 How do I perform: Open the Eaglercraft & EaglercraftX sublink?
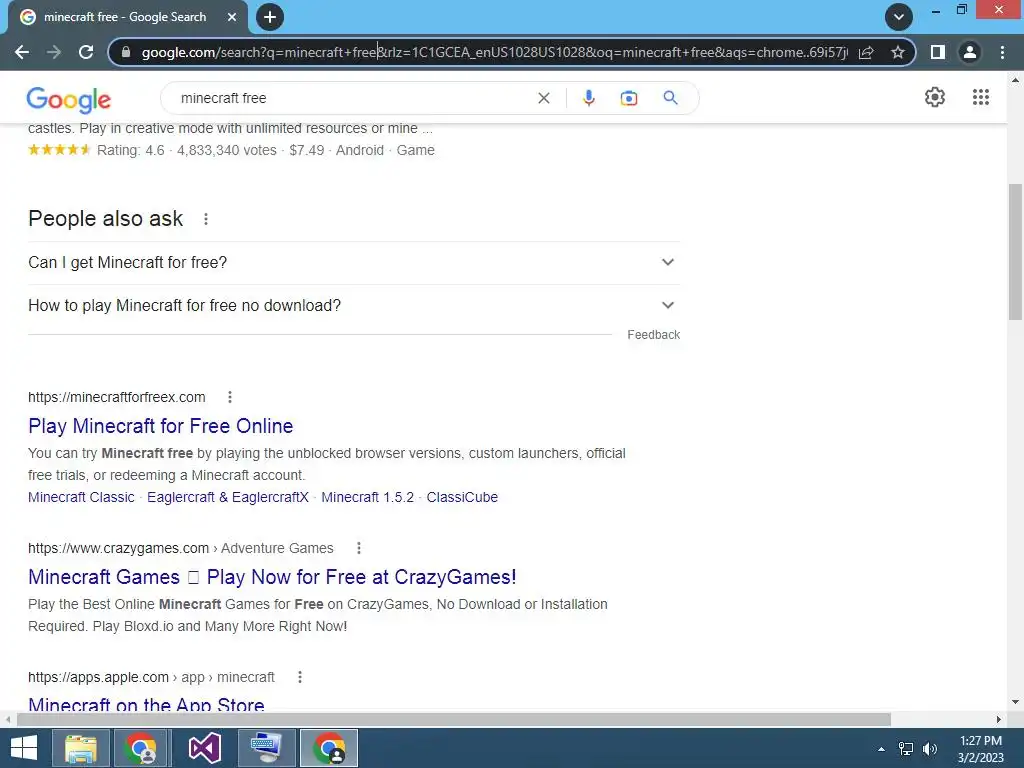tap(228, 497)
